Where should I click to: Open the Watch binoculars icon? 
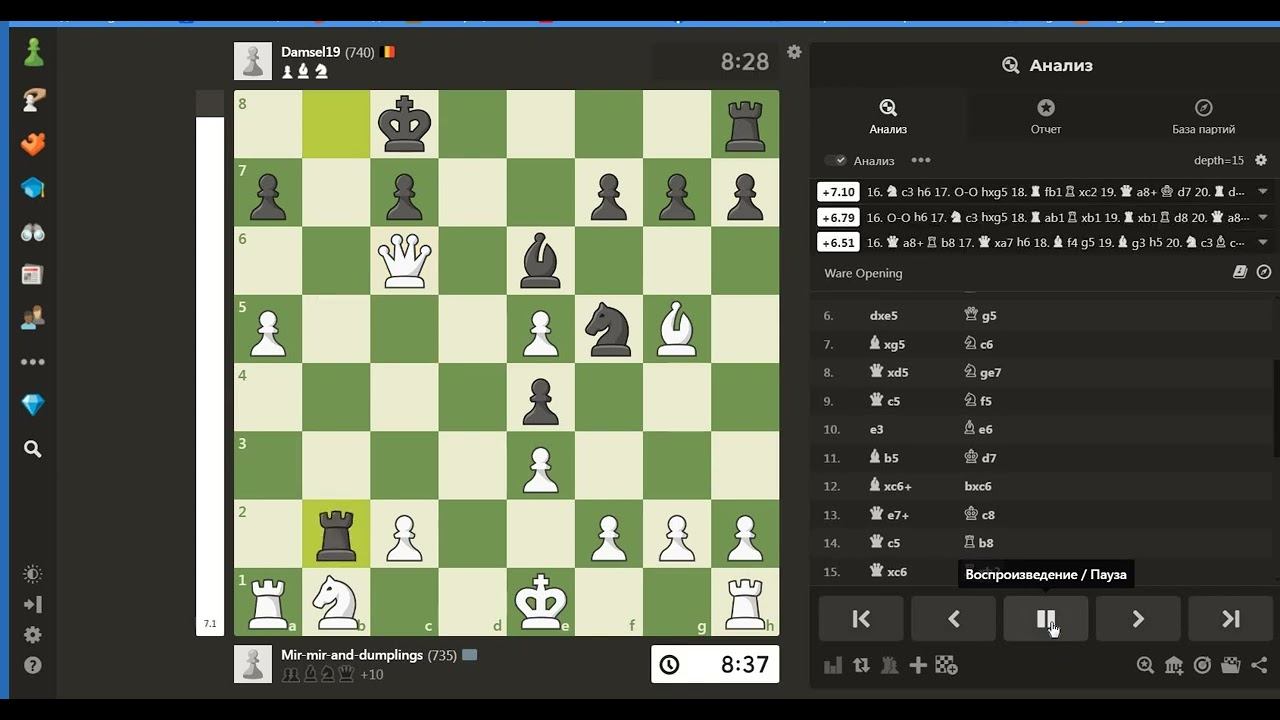click(x=33, y=232)
